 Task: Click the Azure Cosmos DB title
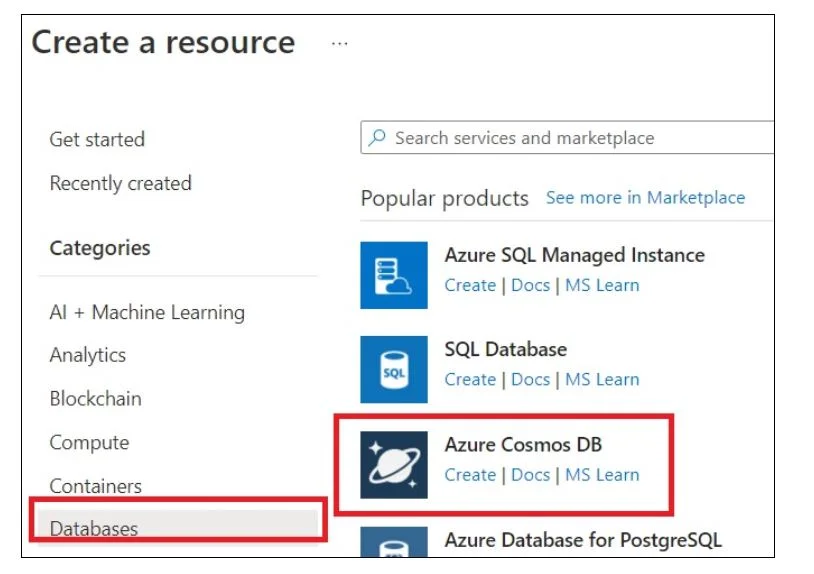(x=523, y=445)
